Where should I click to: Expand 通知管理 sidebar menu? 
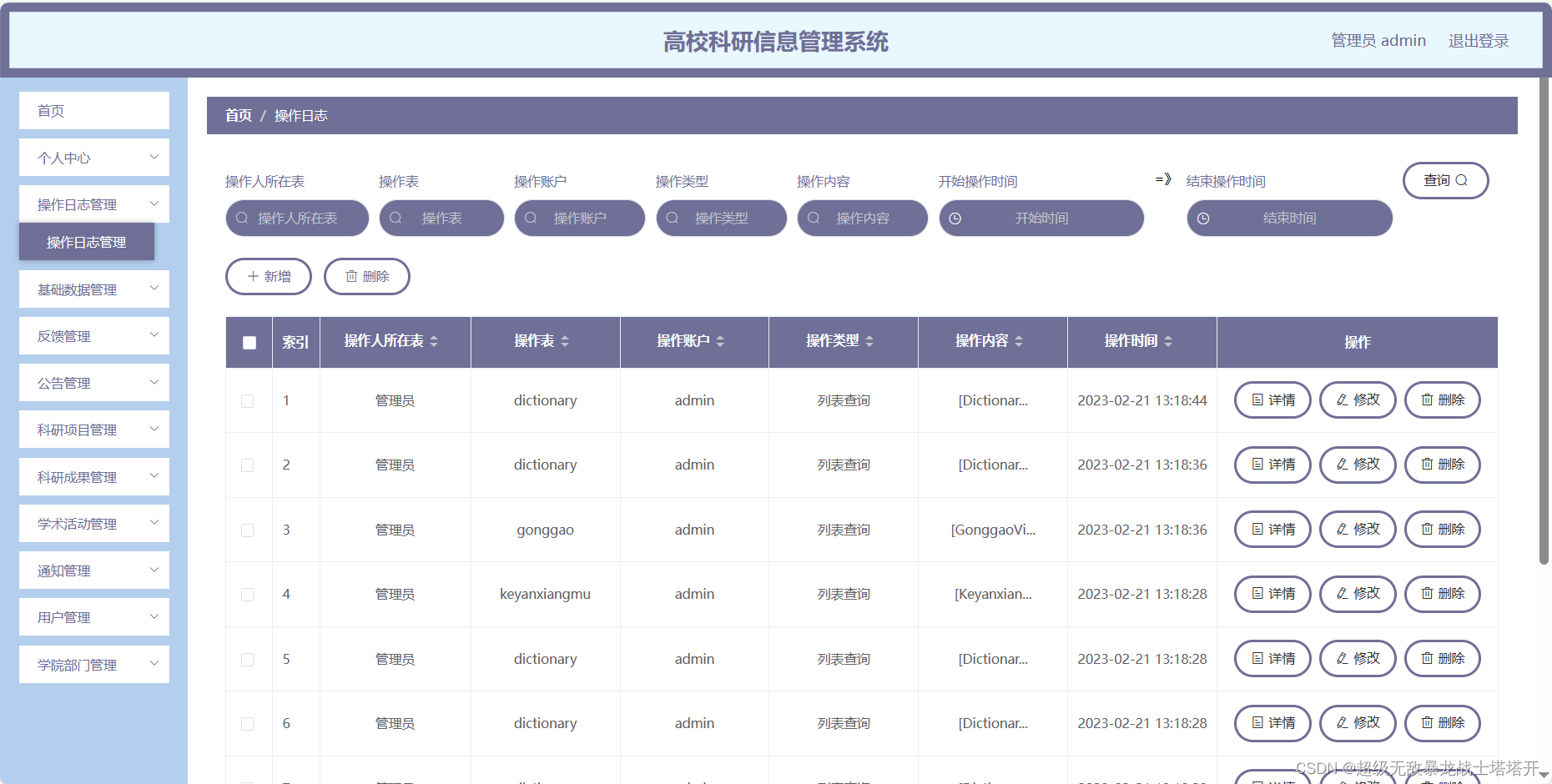point(94,570)
